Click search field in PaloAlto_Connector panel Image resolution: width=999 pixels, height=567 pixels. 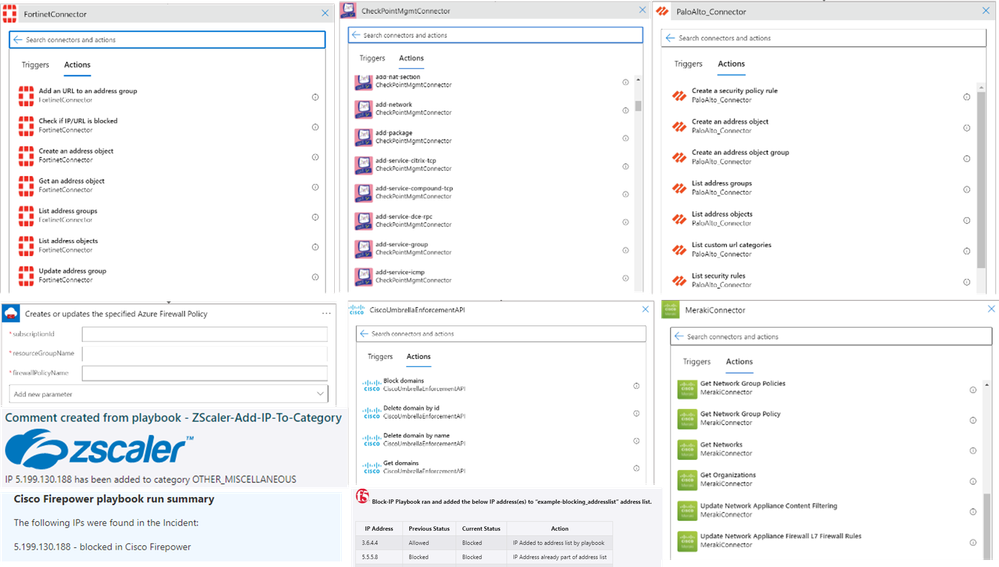(823, 38)
